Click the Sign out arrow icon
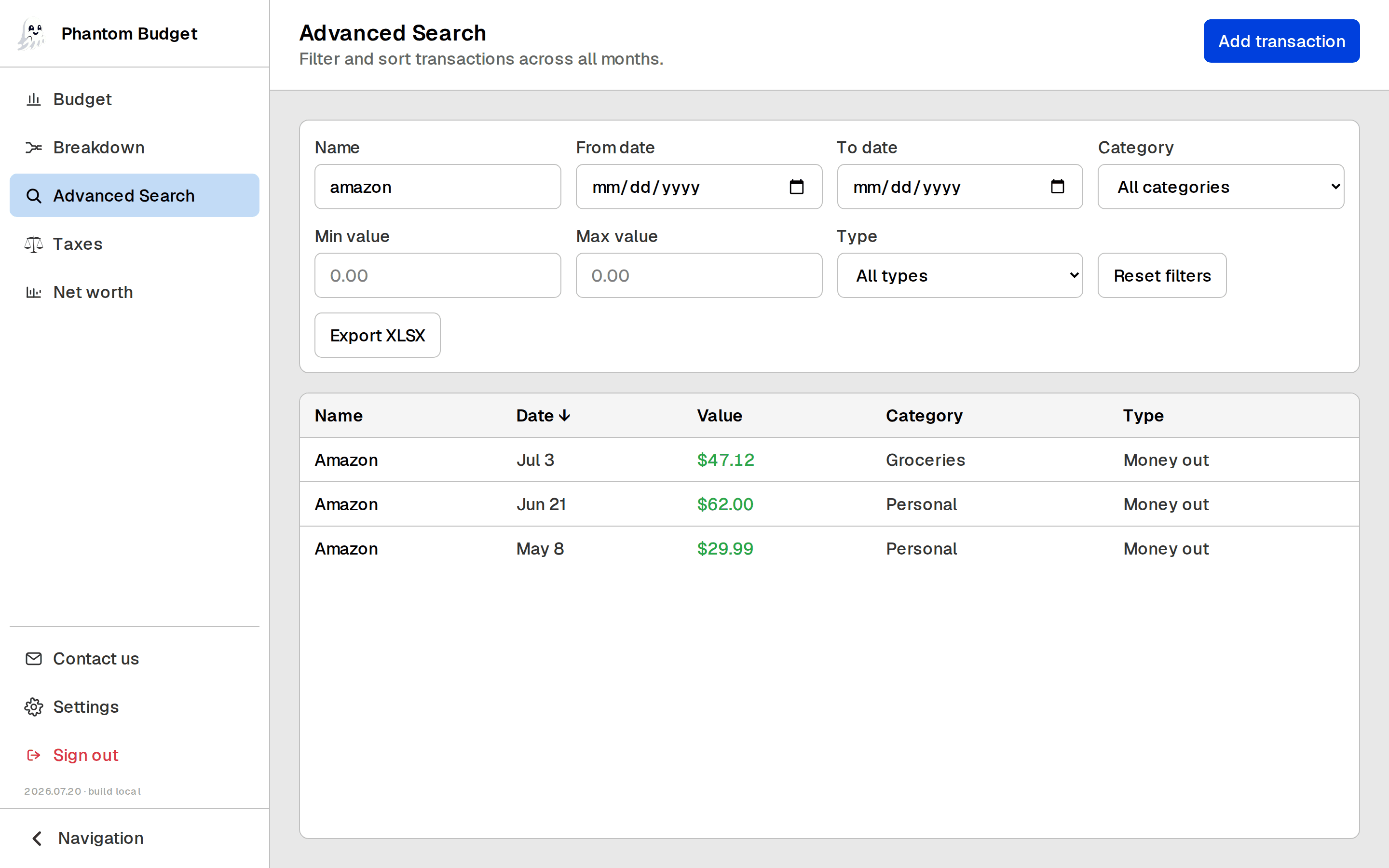The image size is (1389, 868). click(34, 755)
